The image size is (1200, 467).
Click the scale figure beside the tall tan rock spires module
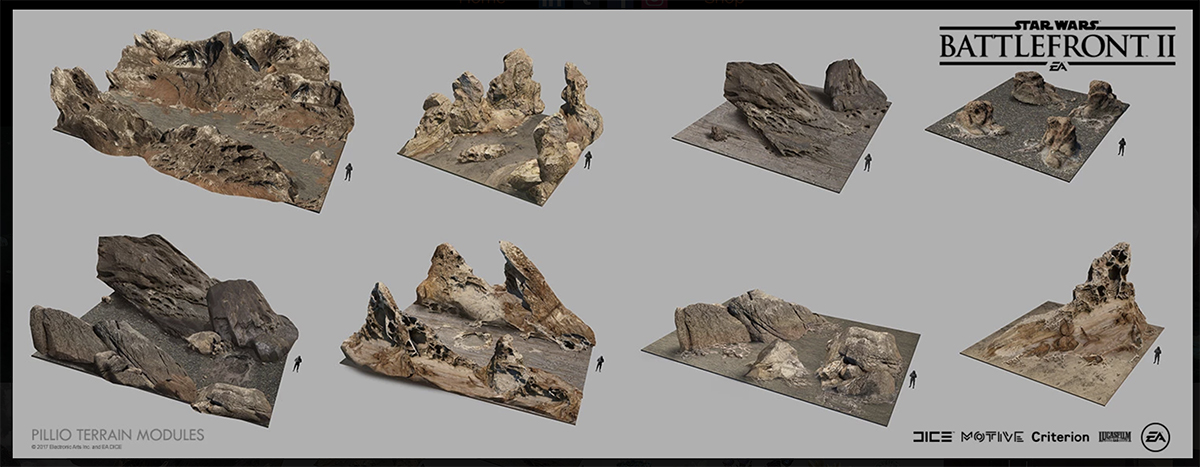[589, 160]
